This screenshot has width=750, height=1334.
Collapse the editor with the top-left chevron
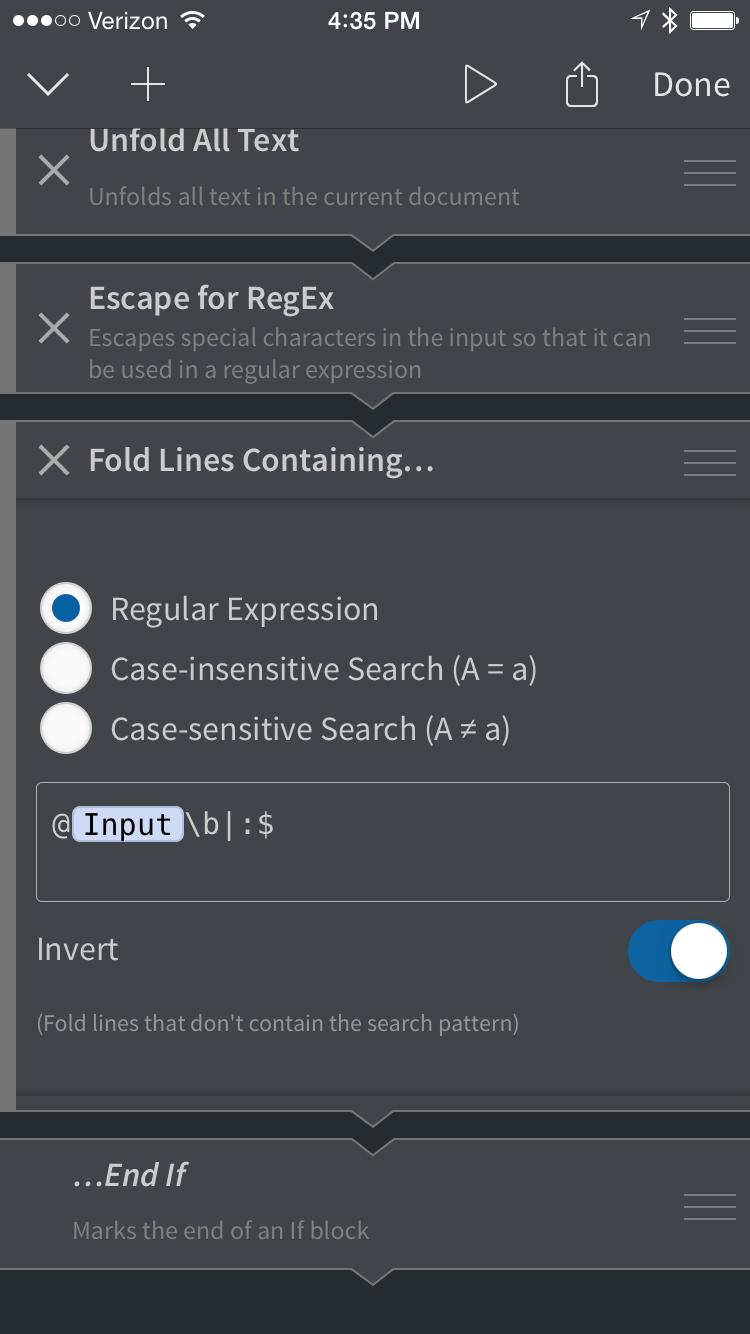point(48,85)
